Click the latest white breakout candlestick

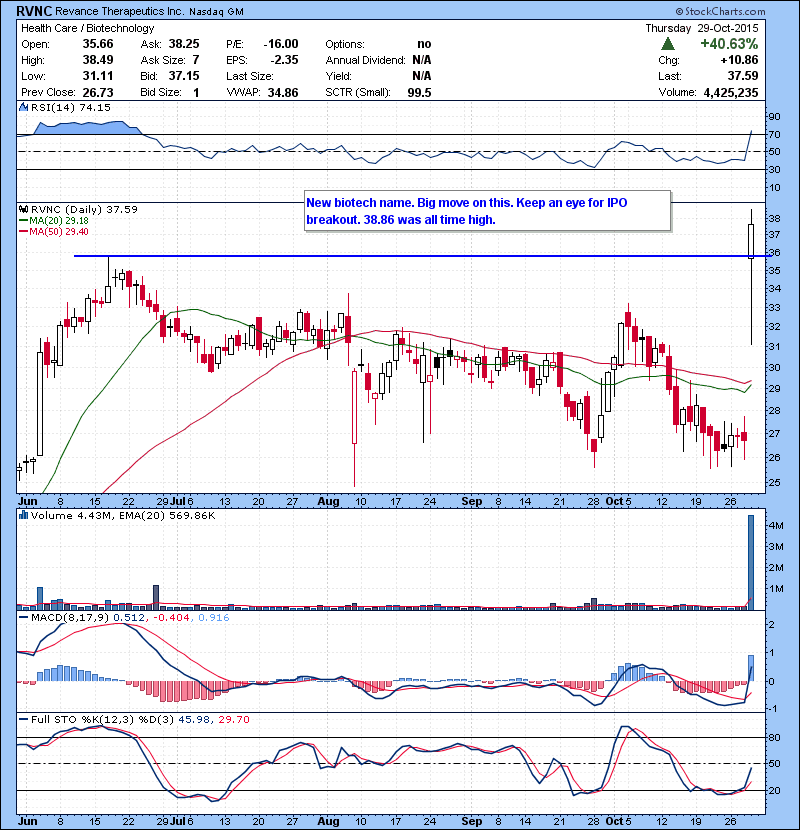pos(751,241)
